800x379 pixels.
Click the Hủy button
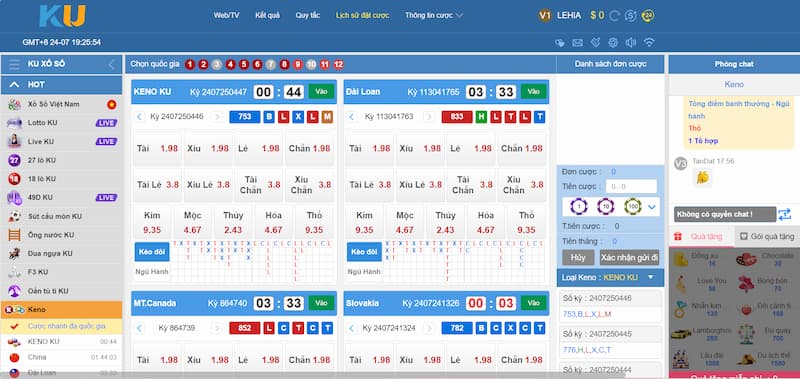point(578,258)
